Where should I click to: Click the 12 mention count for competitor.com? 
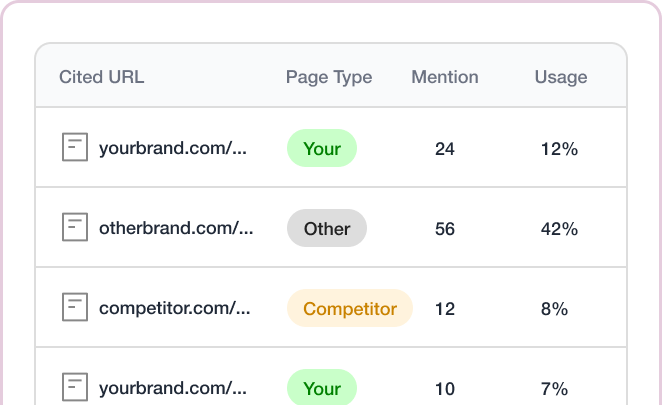click(x=445, y=309)
